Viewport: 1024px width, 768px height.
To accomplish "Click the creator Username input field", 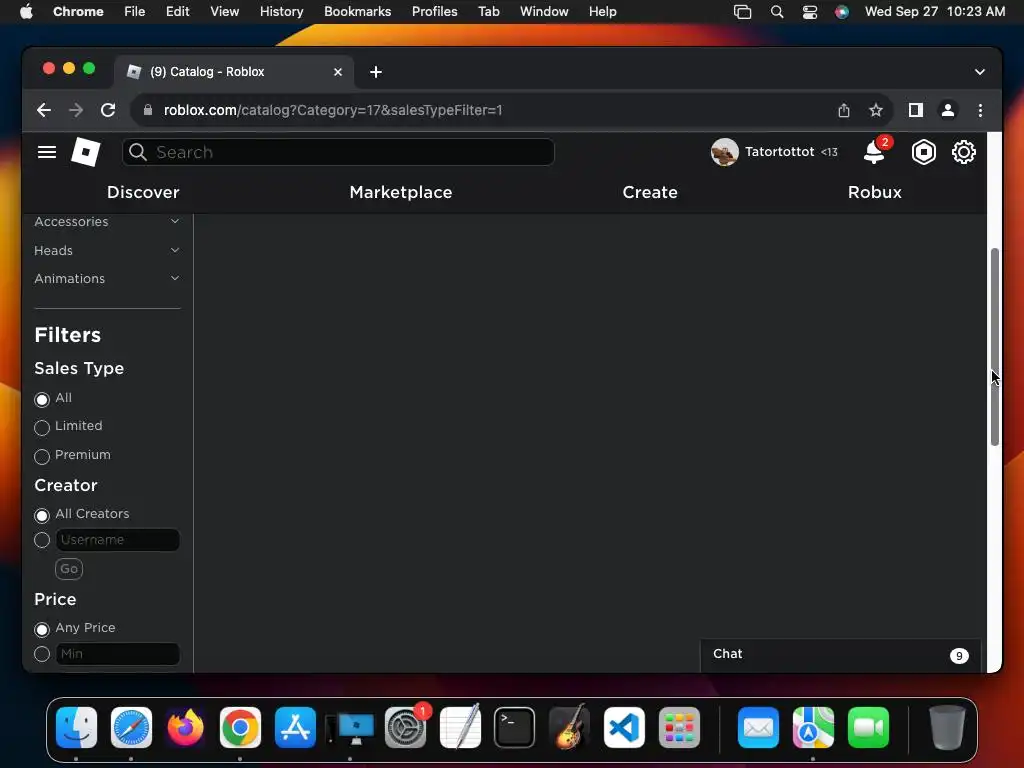I will point(118,540).
